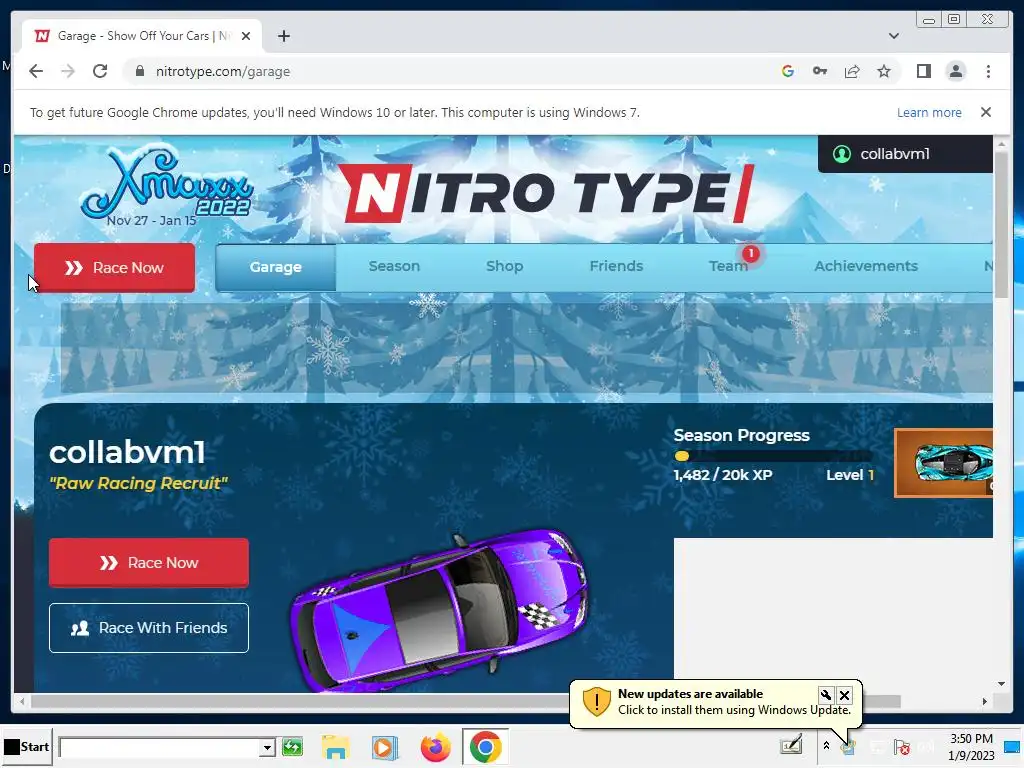Screen dimensions: 1024x768
Task: Go back with the browser back arrow
Action: click(36, 71)
